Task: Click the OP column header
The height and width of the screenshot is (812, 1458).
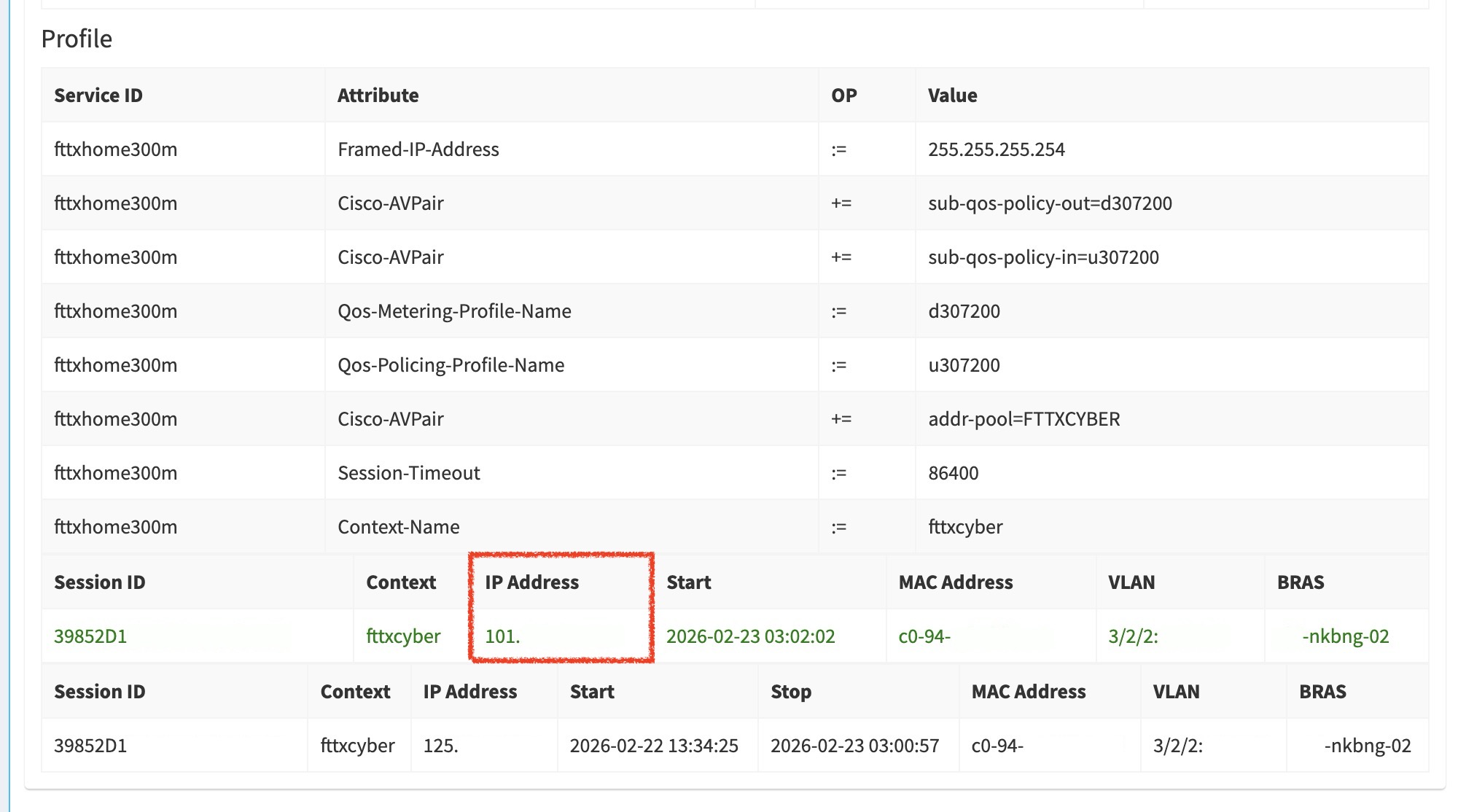Action: click(x=843, y=95)
